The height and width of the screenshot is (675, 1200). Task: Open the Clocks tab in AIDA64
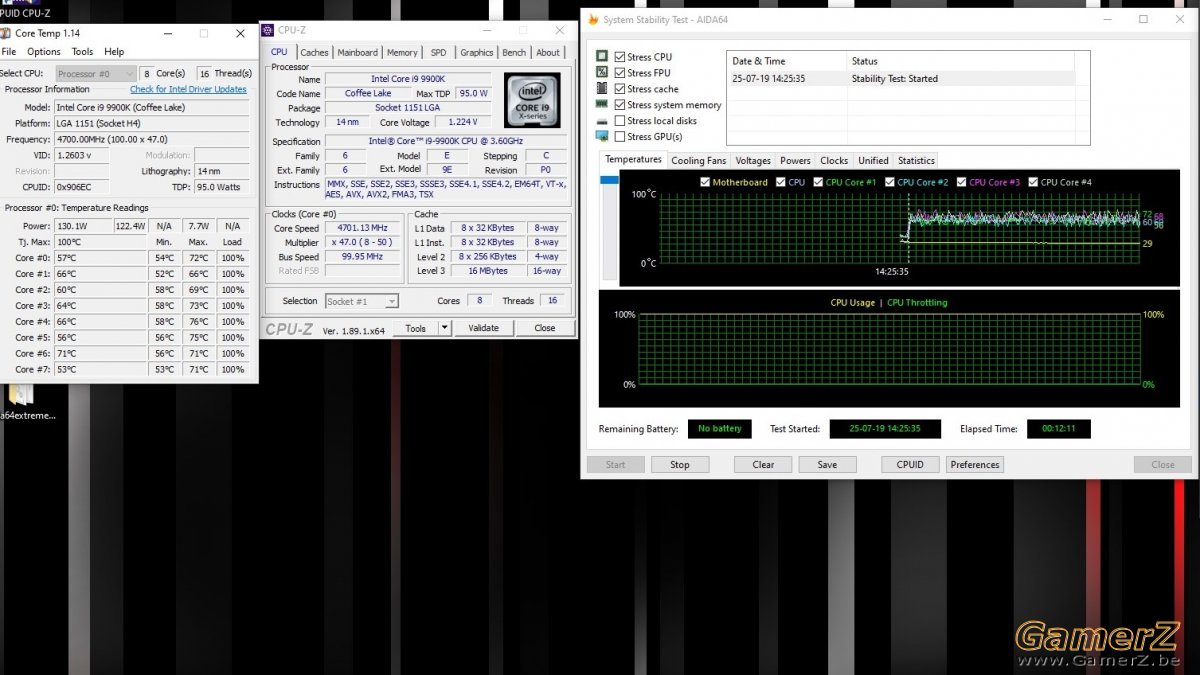834,160
